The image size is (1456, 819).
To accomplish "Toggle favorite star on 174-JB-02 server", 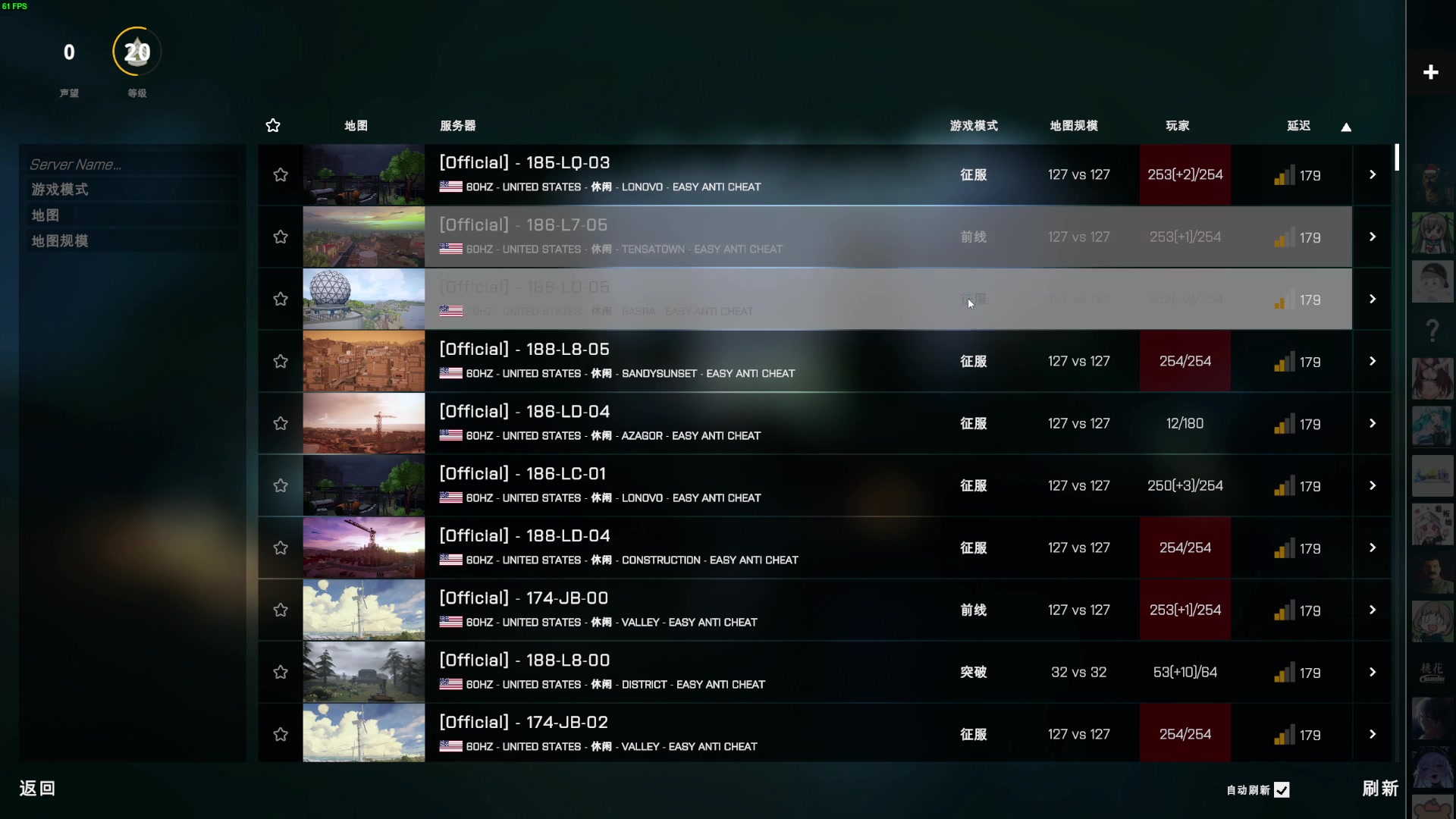I will [x=281, y=735].
